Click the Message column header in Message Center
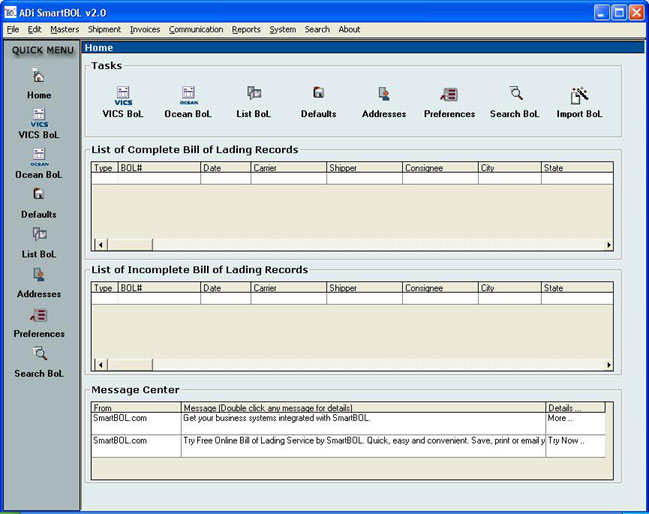This screenshot has width=649, height=514. (x=363, y=408)
